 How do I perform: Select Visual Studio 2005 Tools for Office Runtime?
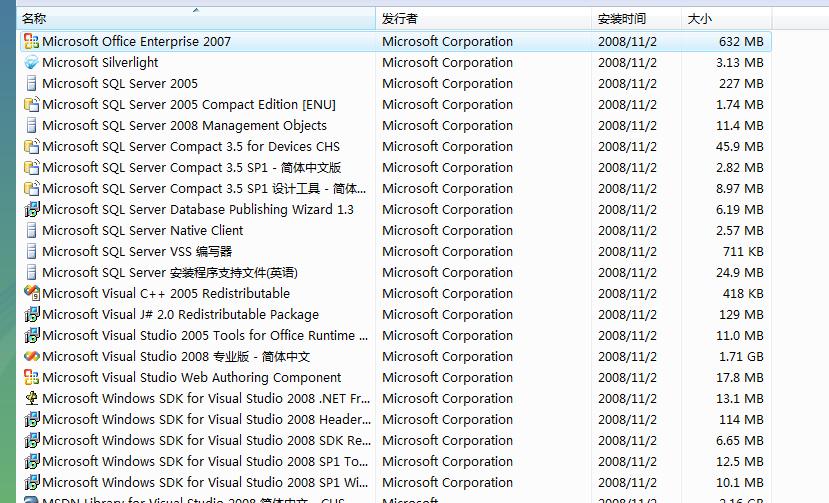coord(204,336)
